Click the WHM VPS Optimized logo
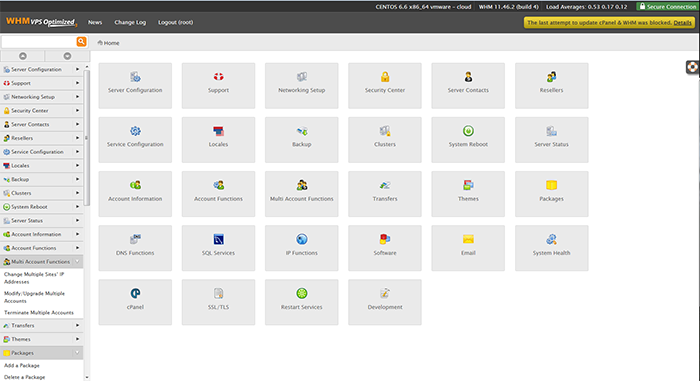700x381 pixels. click(41, 22)
